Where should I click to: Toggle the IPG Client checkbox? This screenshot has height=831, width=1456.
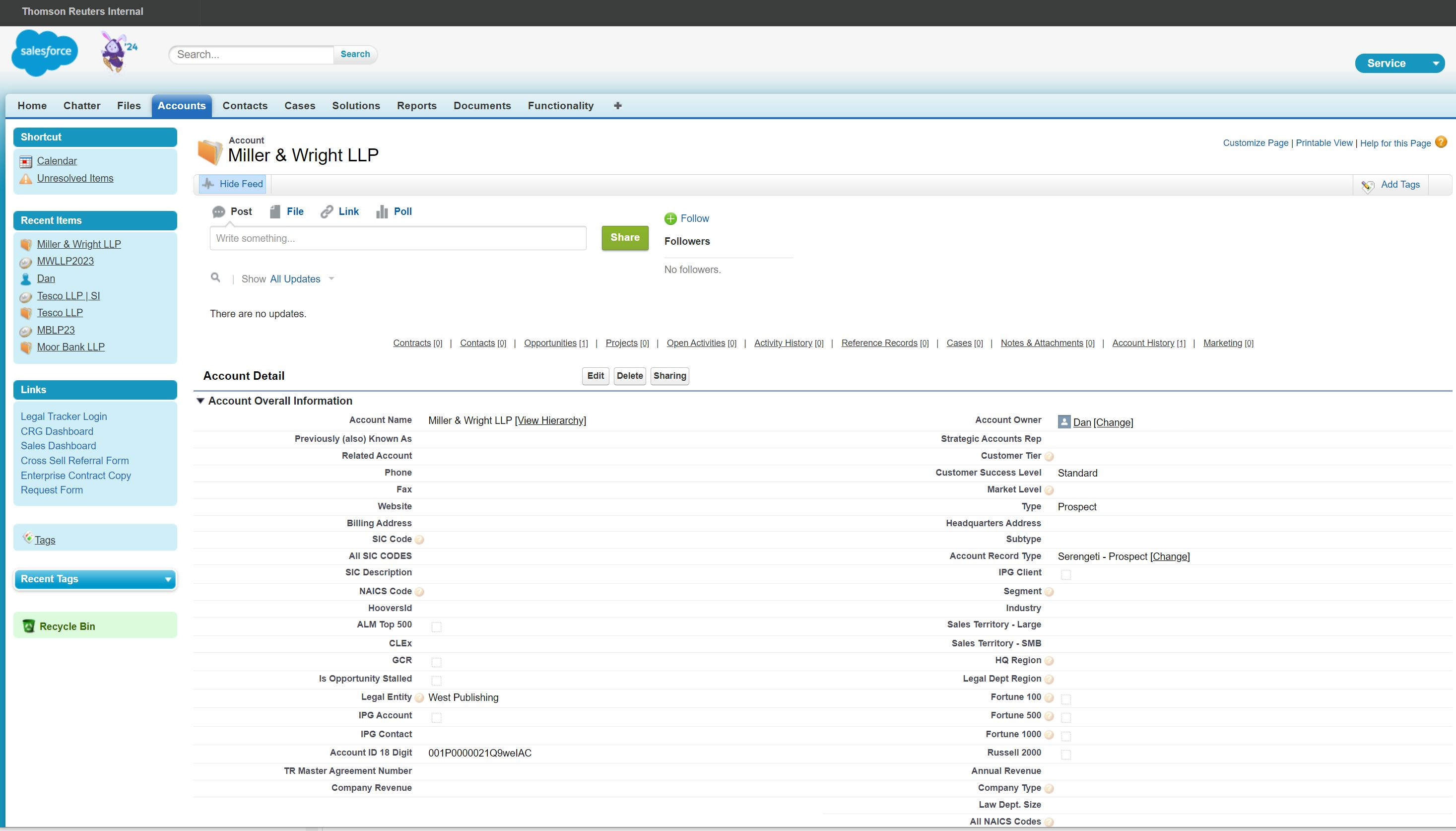[1066, 574]
